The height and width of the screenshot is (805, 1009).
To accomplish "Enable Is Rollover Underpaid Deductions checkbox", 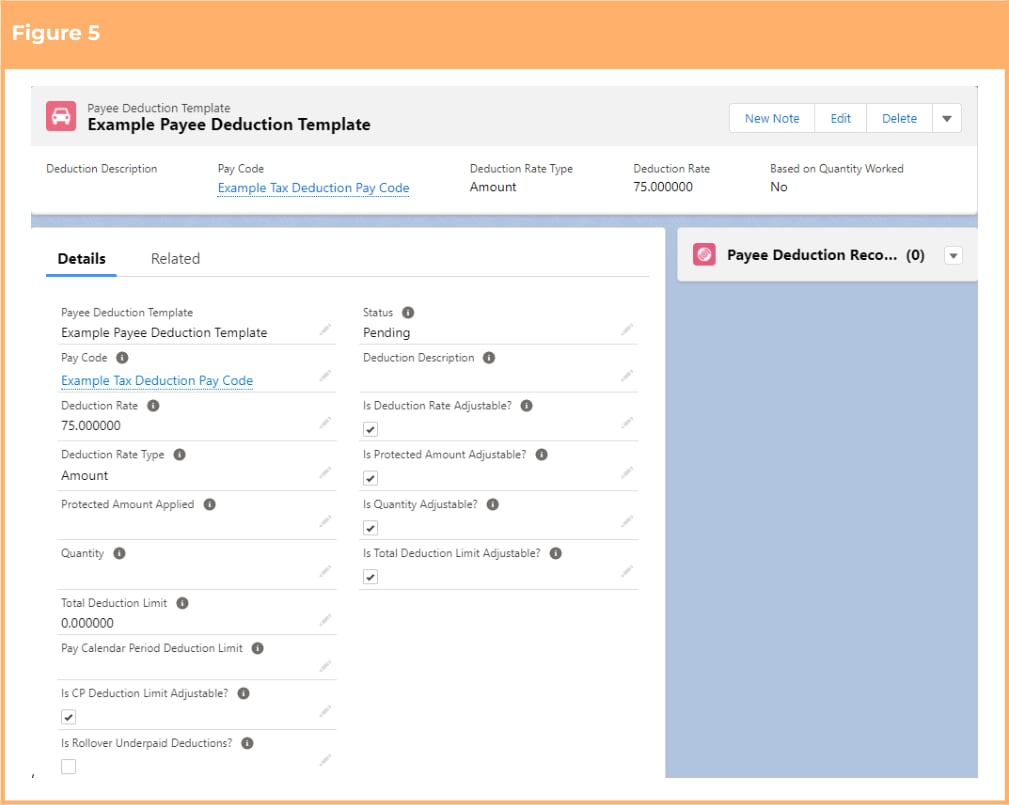I will point(69,766).
